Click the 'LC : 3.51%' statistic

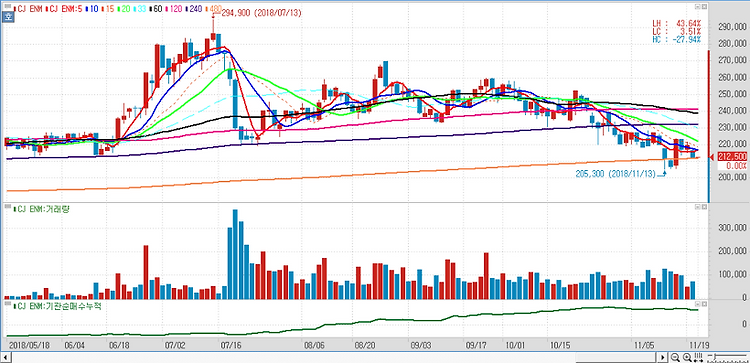pos(677,31)
